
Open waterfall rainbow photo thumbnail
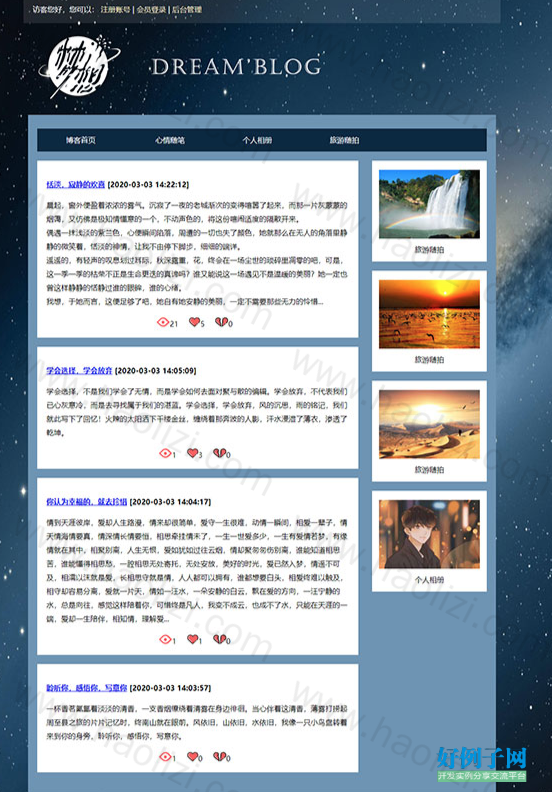[x=429, y=204]
